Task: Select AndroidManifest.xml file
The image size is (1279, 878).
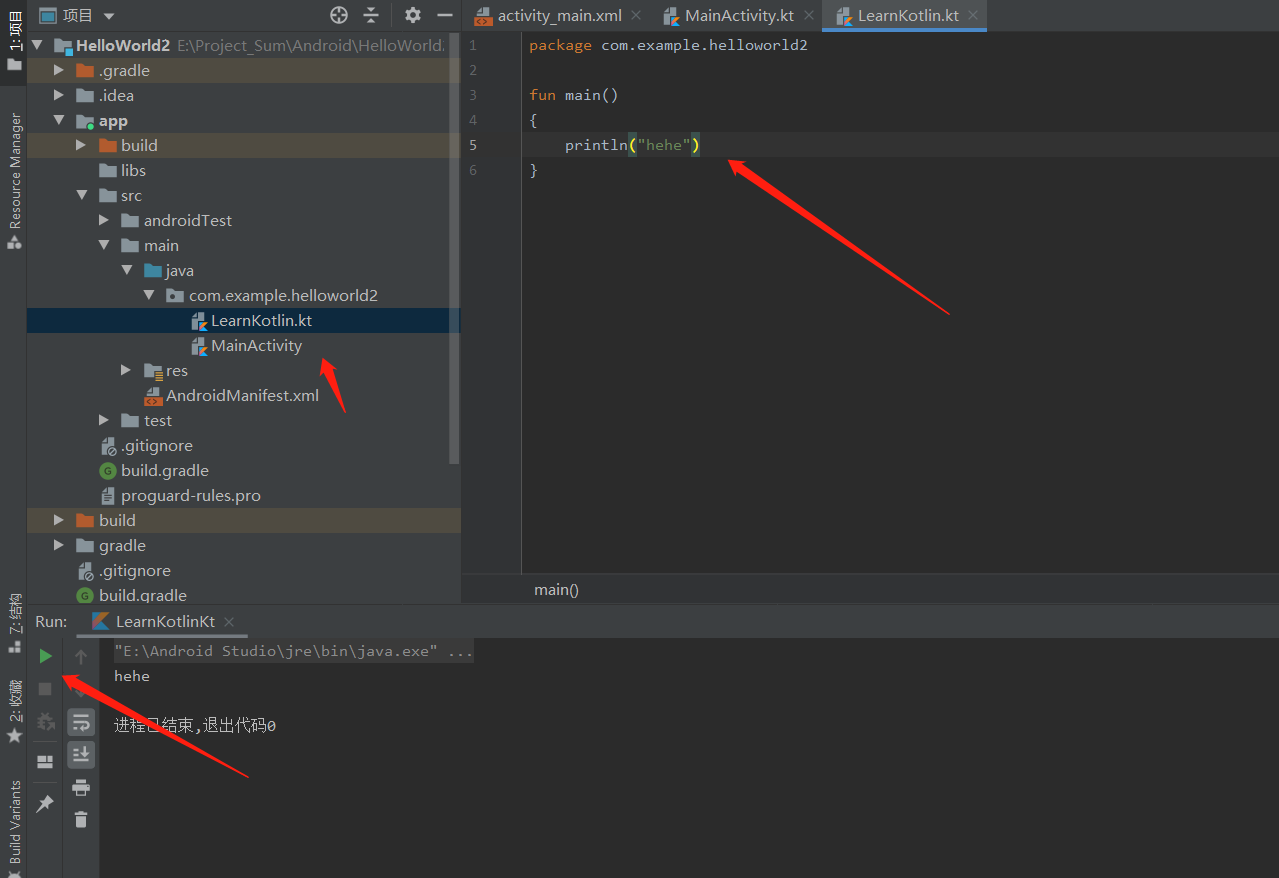Action: 242,395
